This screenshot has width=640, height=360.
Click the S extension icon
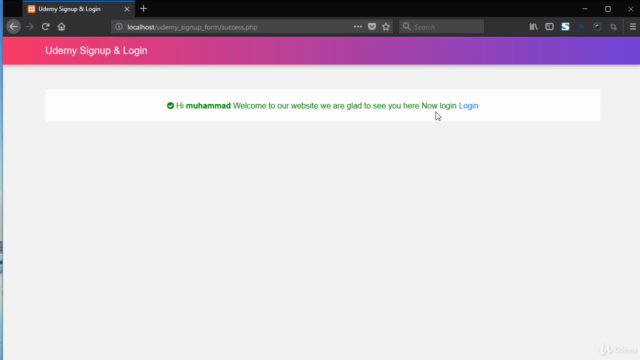click(x=565, y=27)
